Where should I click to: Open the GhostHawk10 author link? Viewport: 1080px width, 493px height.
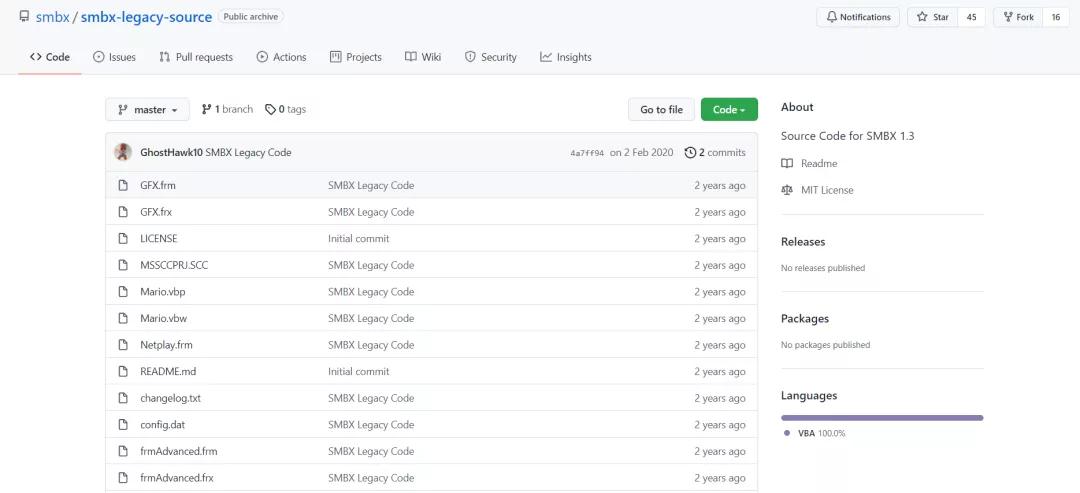pyautogui.click(x=171, y=152)
